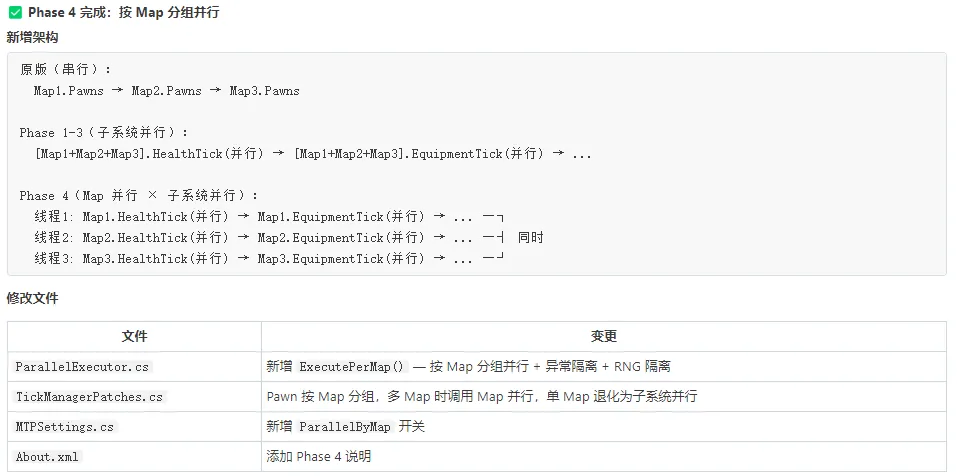Click the "原版（串行）" line in code block
The height and width of the screenshot is (476, 957).
[x=66, y=70]
